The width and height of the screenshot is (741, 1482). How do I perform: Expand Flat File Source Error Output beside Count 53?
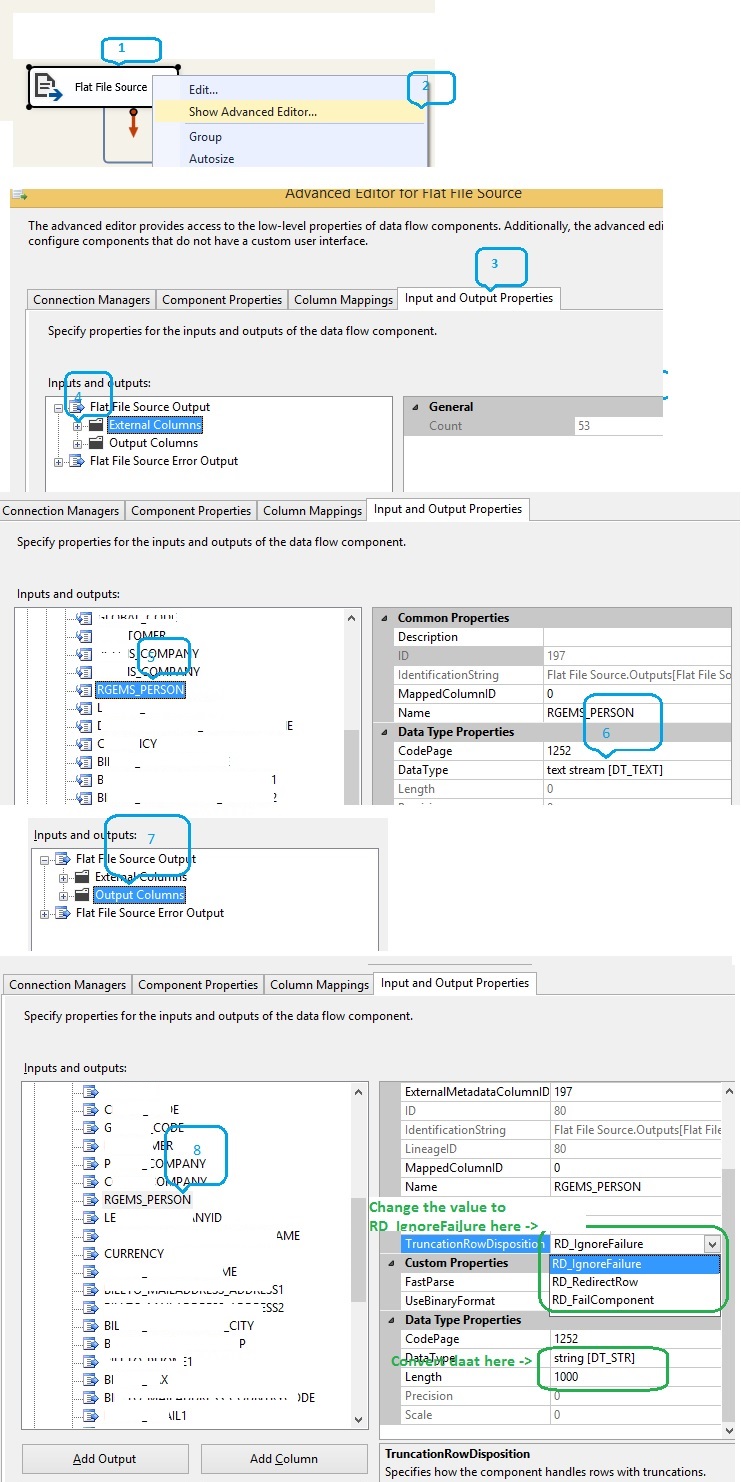(58, 461)
